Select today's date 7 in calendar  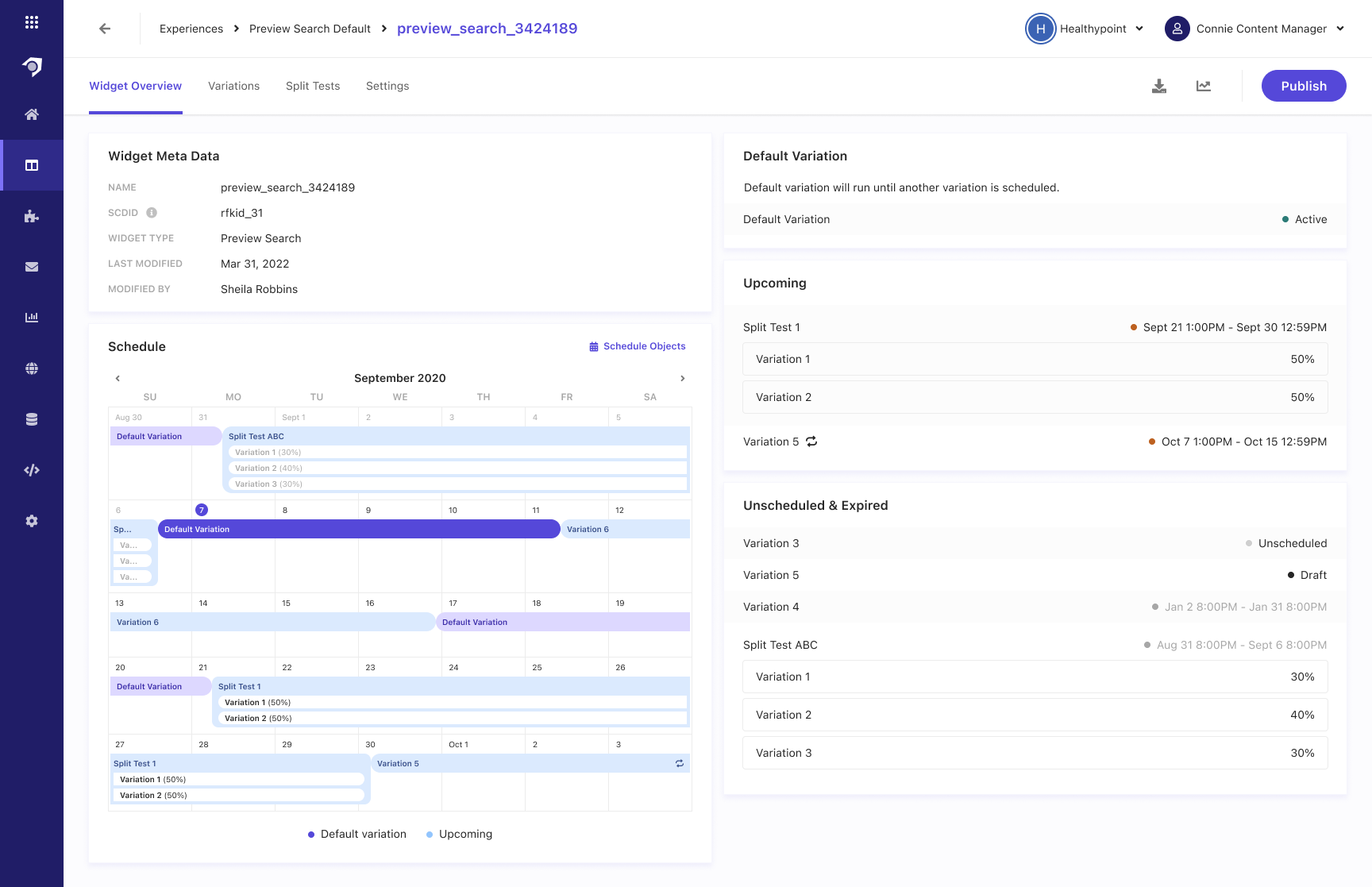tap(202, 510)
